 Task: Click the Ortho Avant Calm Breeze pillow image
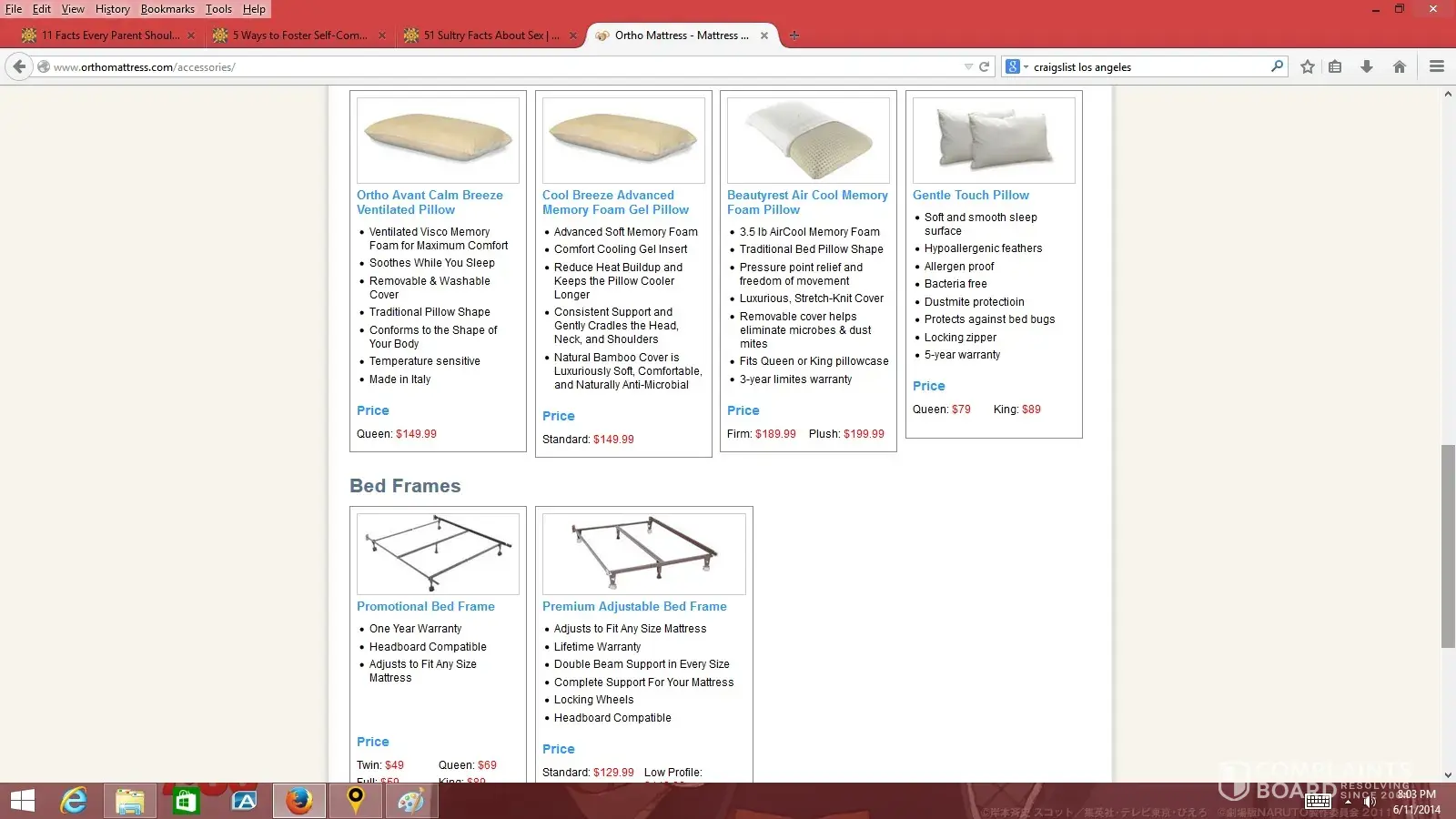click(x=438, y=140)
